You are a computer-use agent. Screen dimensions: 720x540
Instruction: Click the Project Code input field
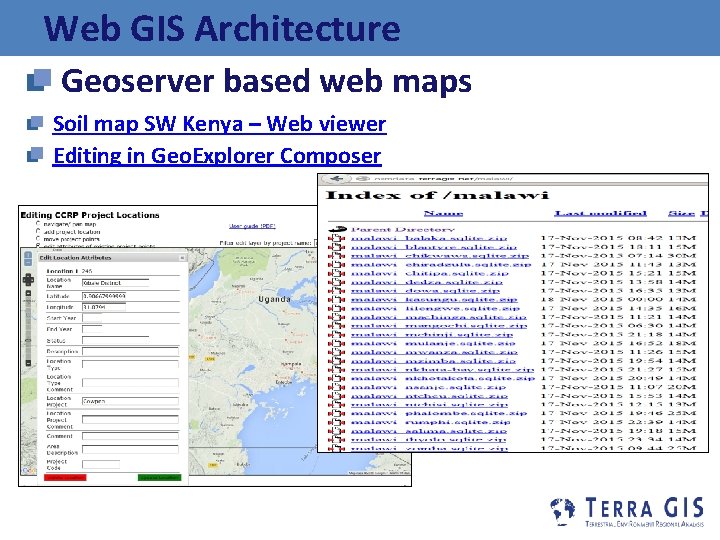[101, 465]
